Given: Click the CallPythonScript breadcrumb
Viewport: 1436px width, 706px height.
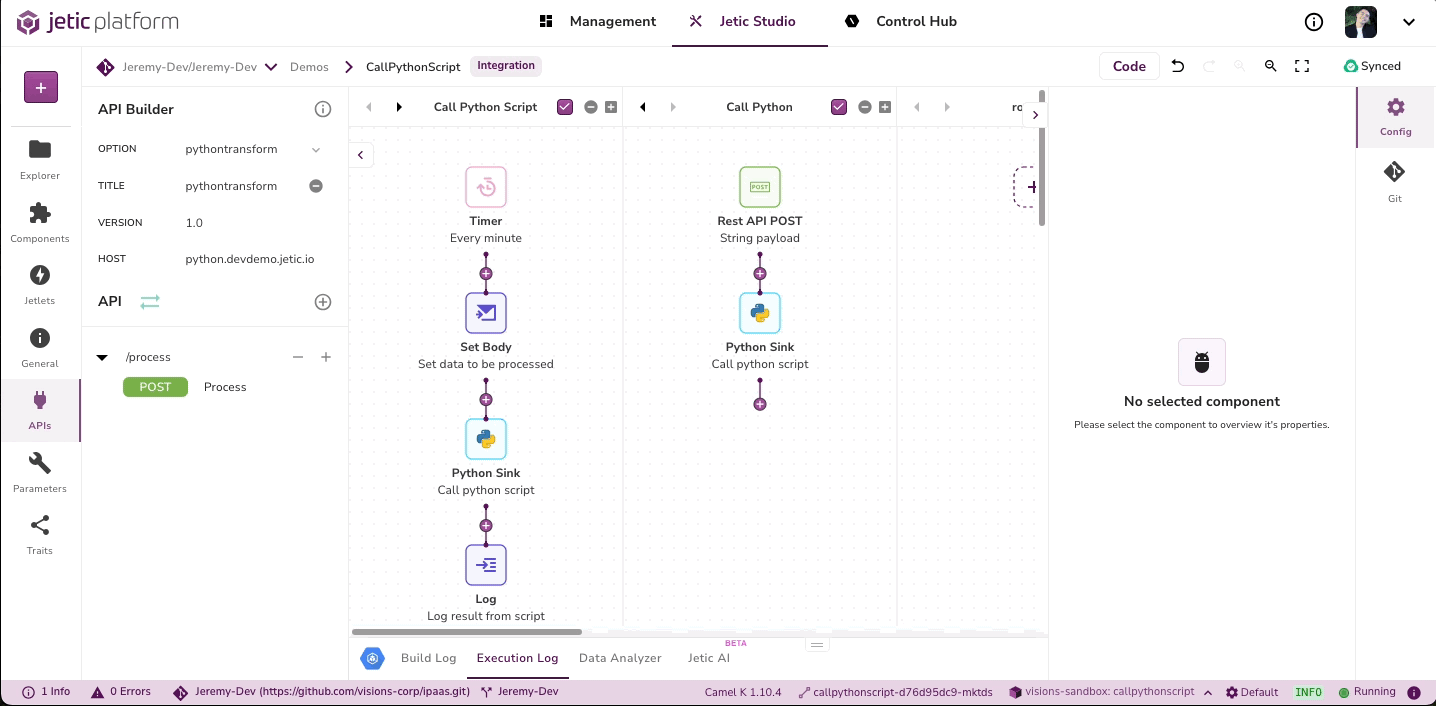Looking at the screenshot, I should pyautogui.click(x=413, y=67).
